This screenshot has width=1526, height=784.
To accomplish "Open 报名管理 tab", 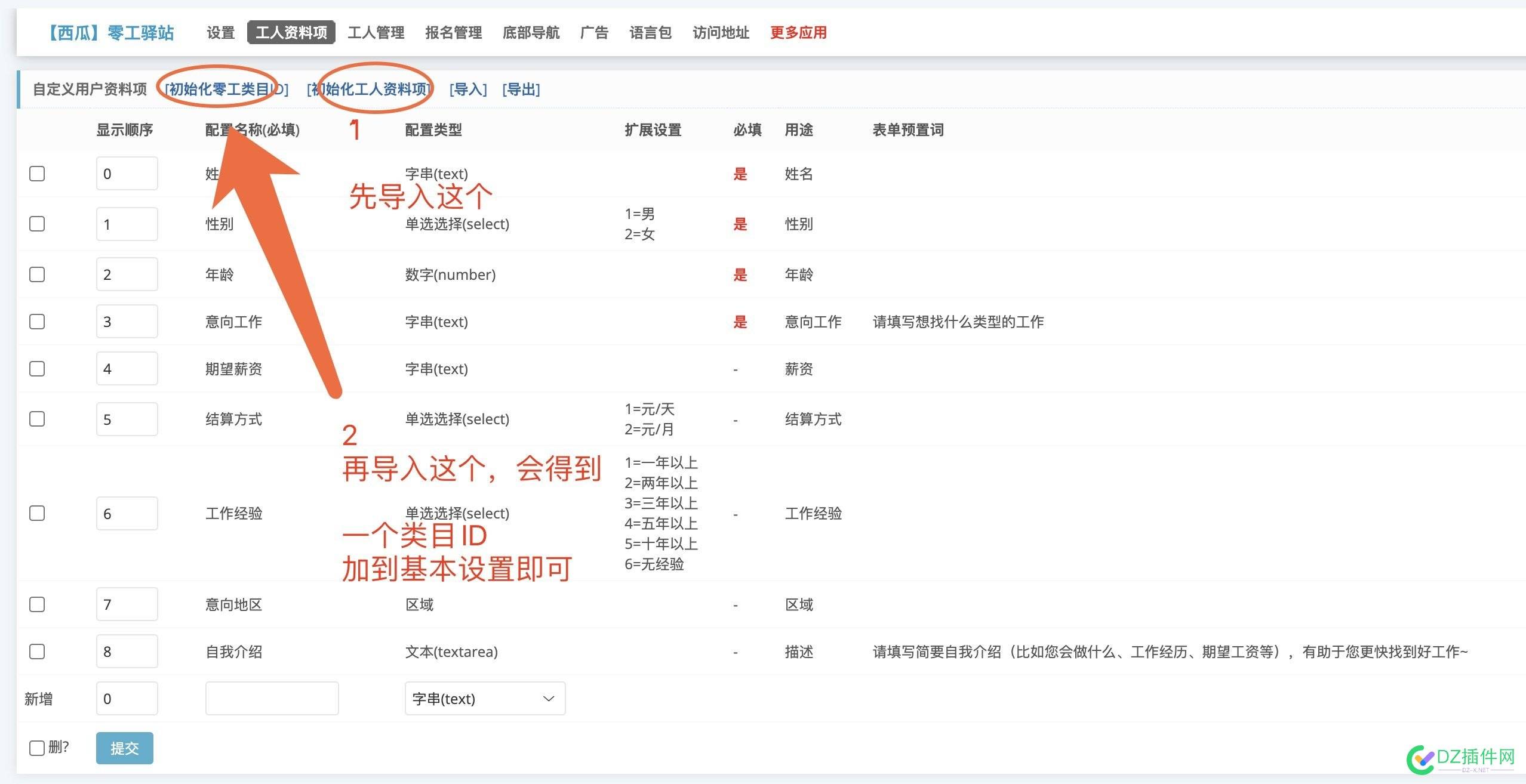I will click(x=454, y=32).
